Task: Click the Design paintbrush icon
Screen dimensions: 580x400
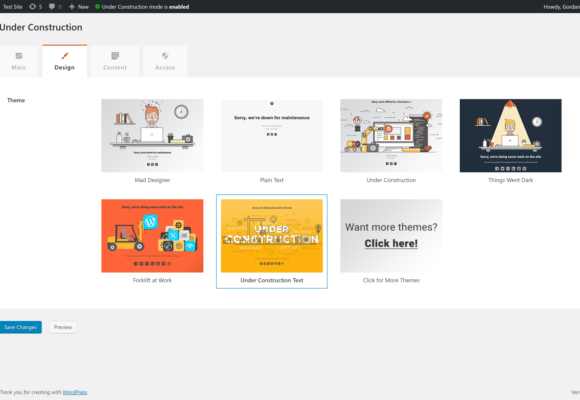Action: tap(65, 56)
